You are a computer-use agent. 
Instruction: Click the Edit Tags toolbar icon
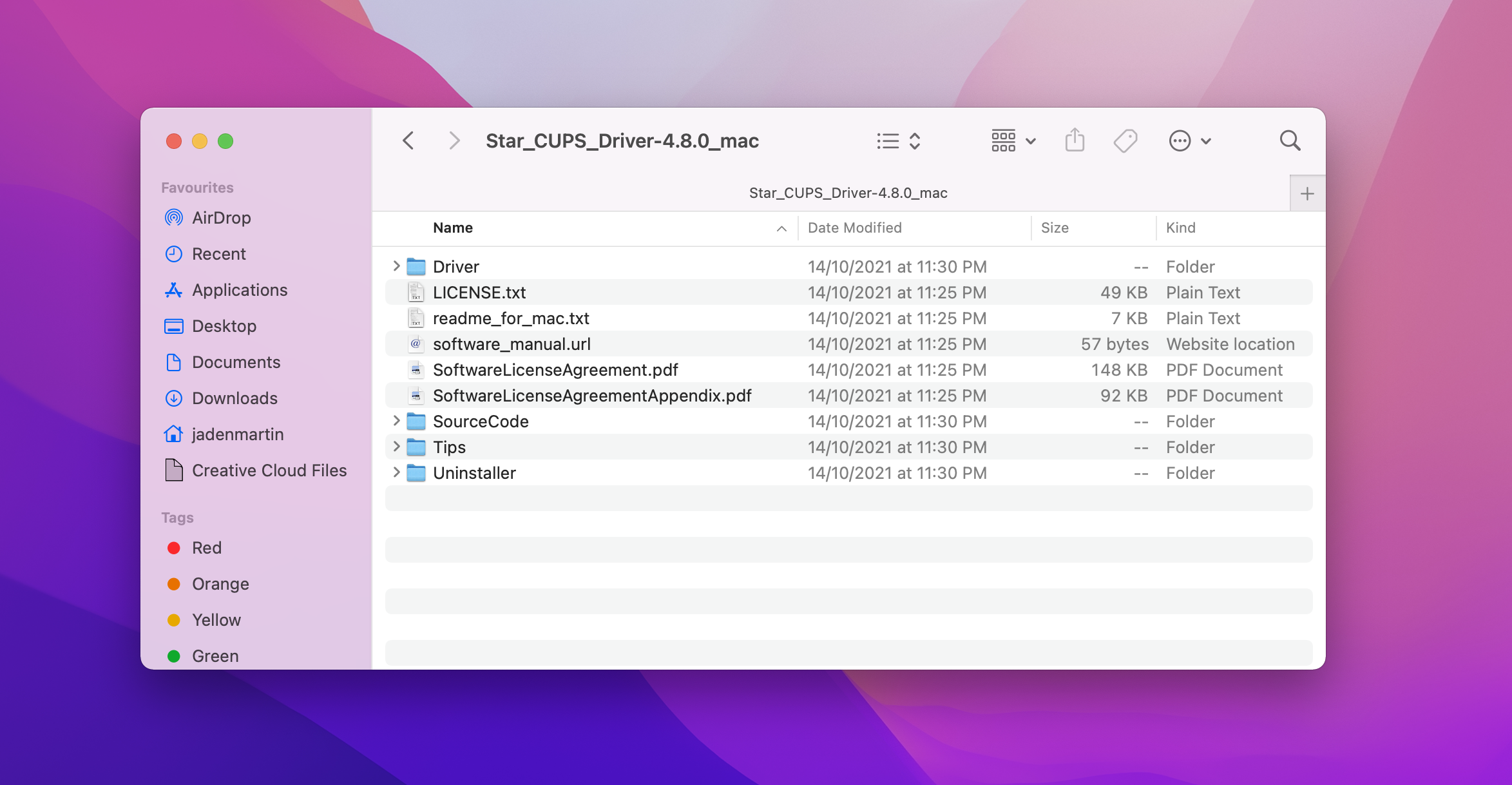tap(1125, 141)
